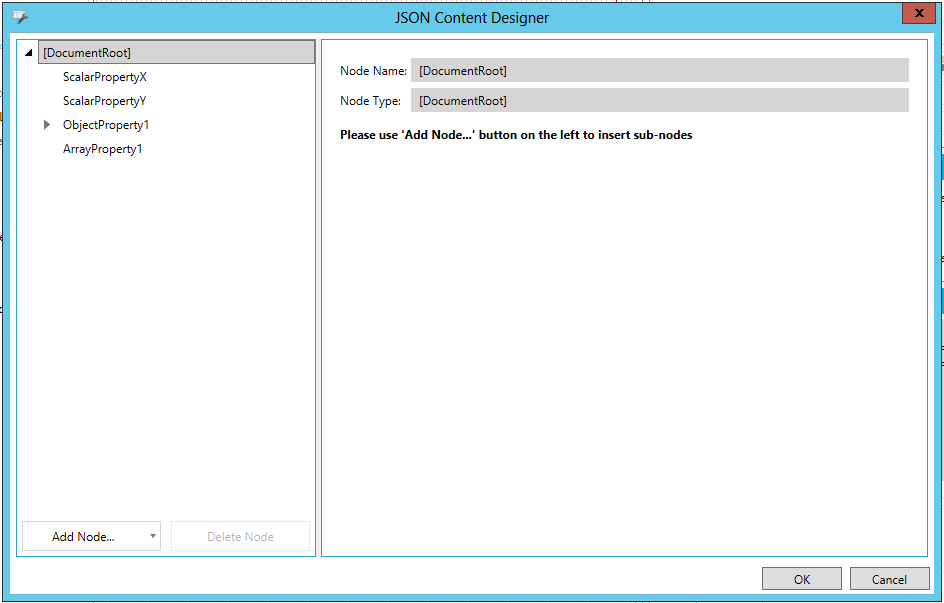
Task: Click the JSON Content Designer title bar icon
Action: (19, 17)
